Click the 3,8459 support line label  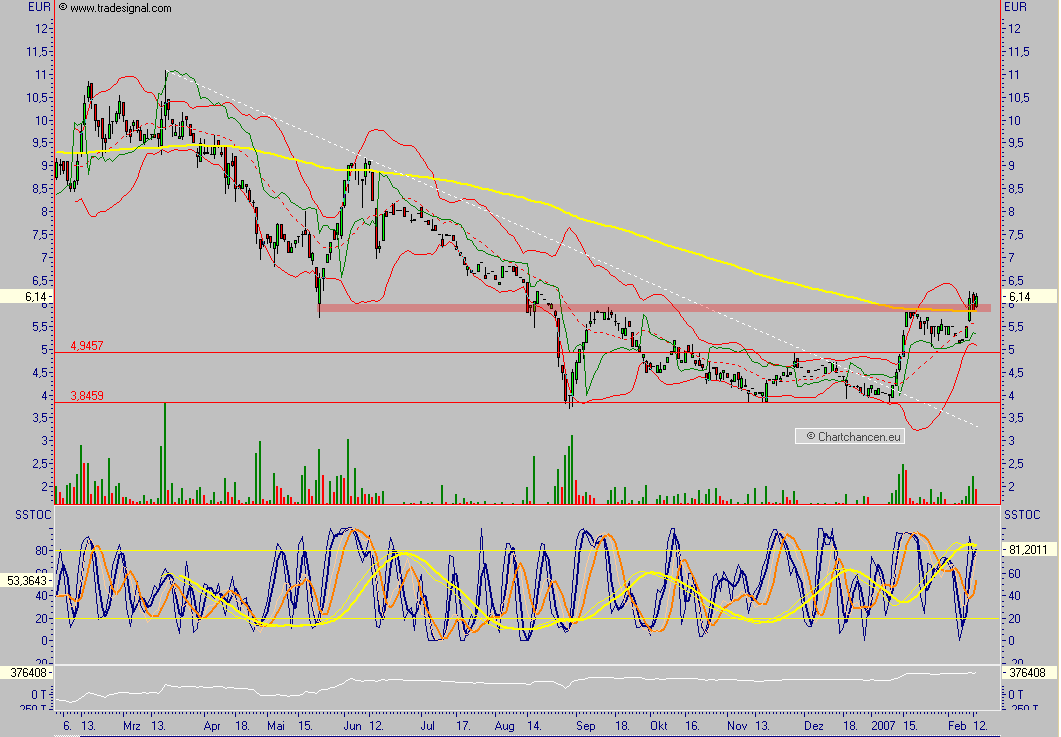[85, 395]
